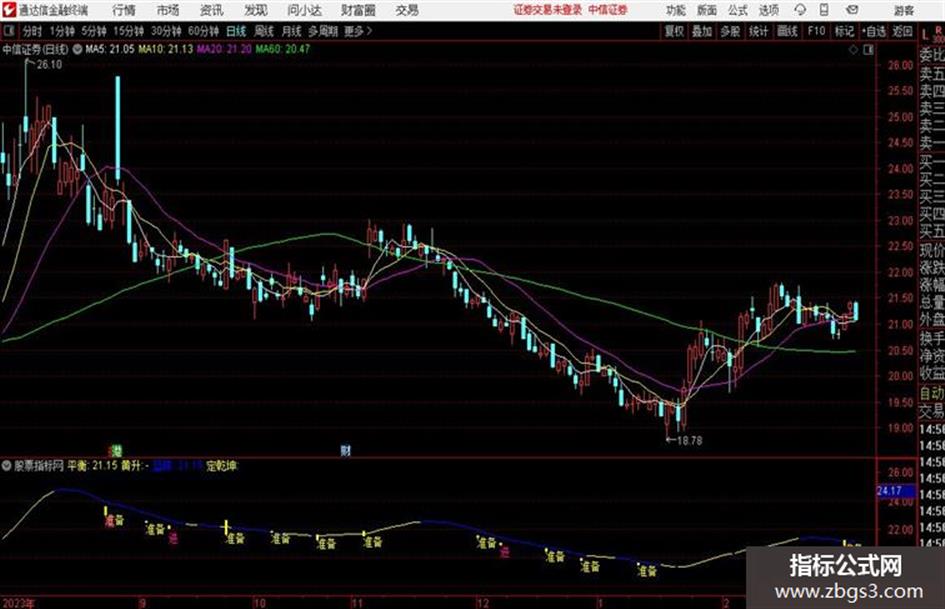Click the 复权 toolbar button
The height and width of the screenshot is (609, 945).
click(x=674, y=31)
